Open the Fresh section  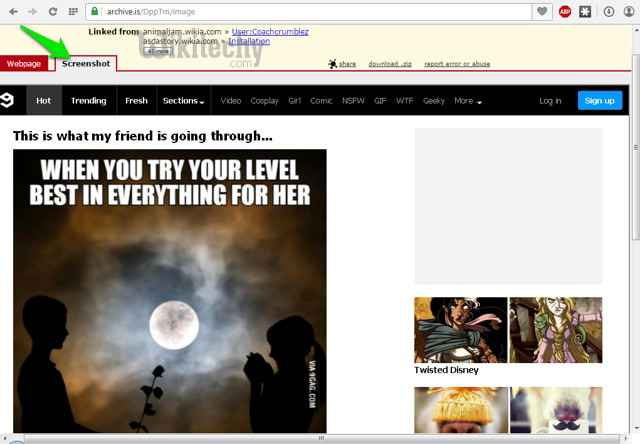[x=136, y=100]
